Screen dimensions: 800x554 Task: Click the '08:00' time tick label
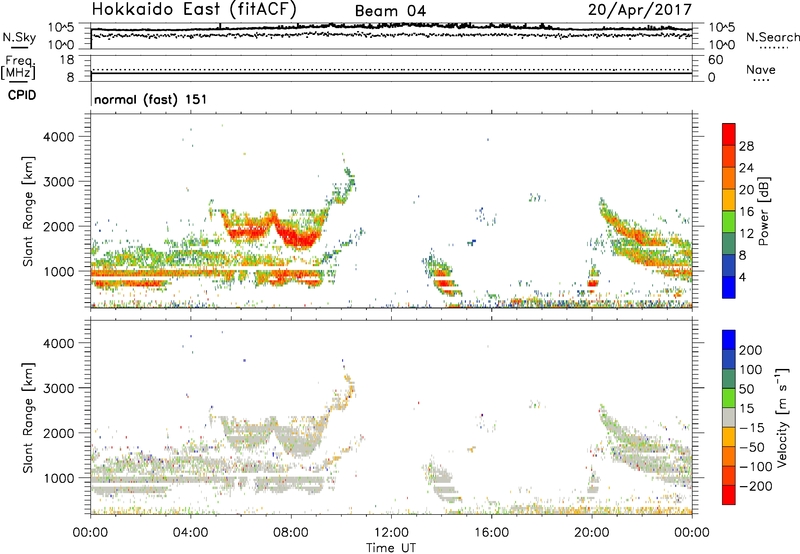tap(291, 533)
